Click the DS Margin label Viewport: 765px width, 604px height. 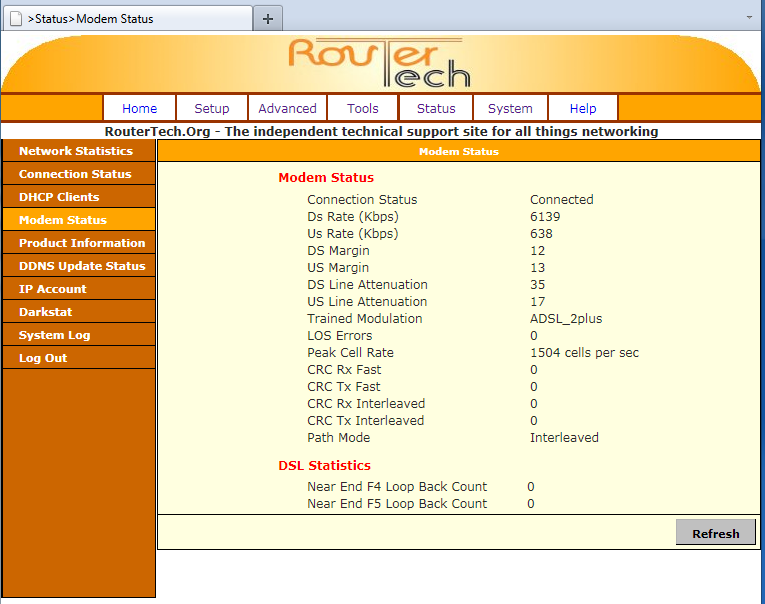[338, 250]
